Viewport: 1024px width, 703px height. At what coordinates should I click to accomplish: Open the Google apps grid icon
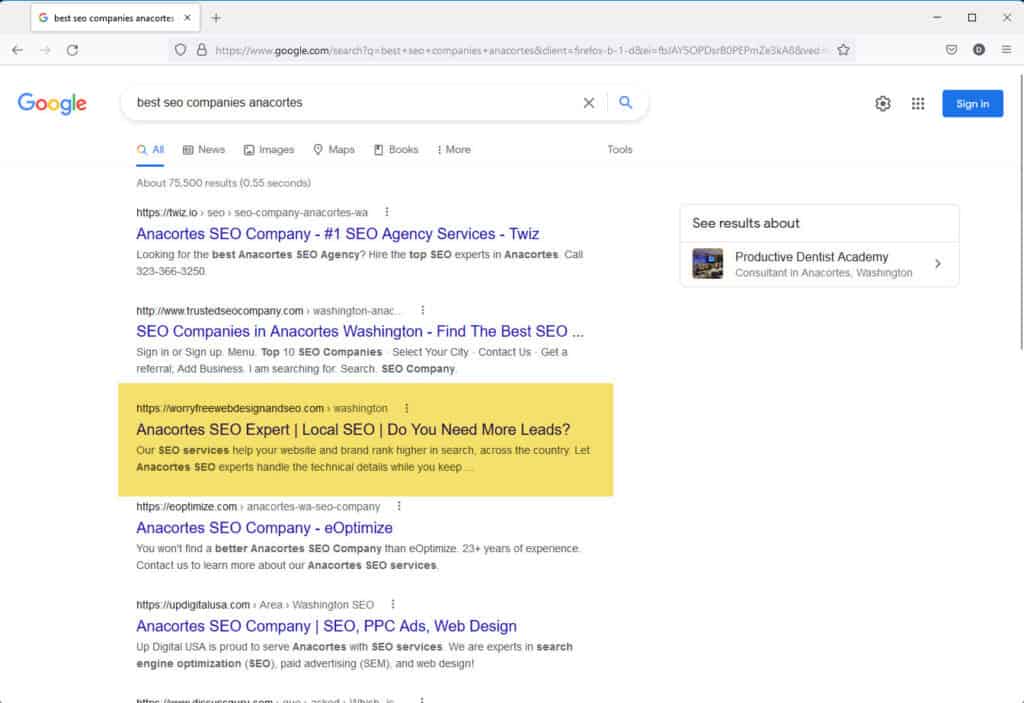pyautogui.click(x=918, y=103)
